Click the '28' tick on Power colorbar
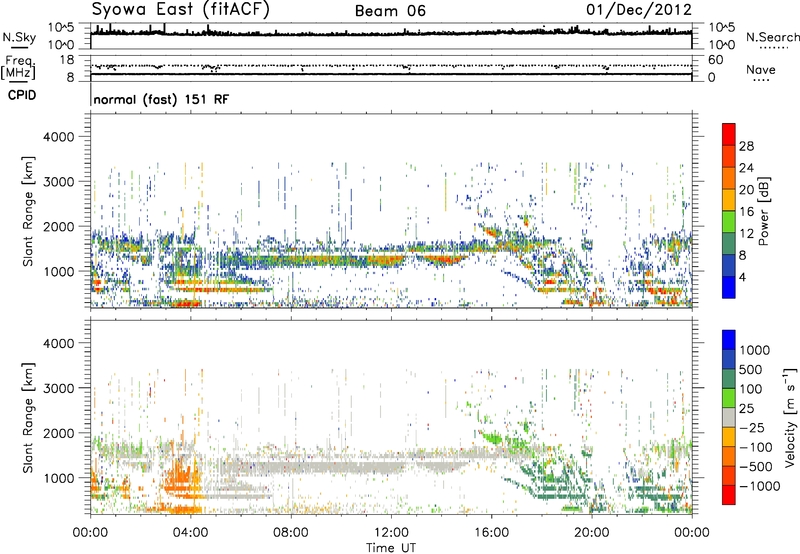 [746, 146]
